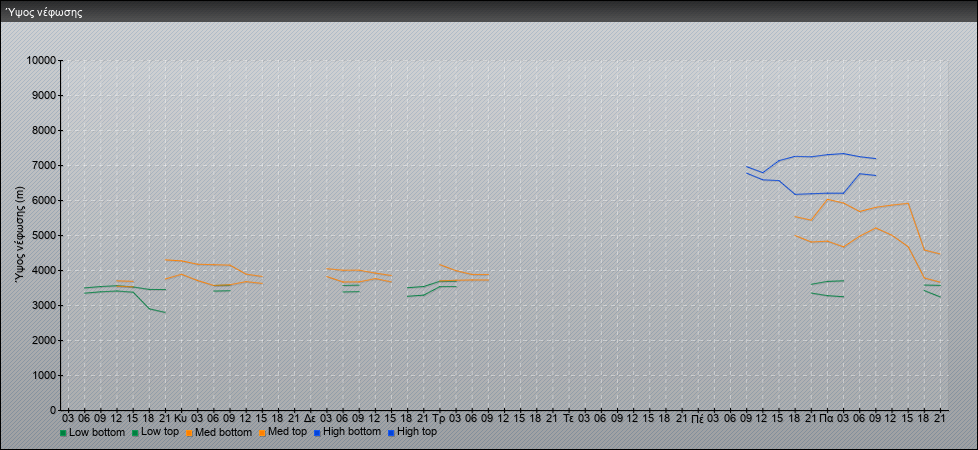Click the blue High top legend swatch
978x450 pixels.
pyautogui.click(x=391, y=433)
